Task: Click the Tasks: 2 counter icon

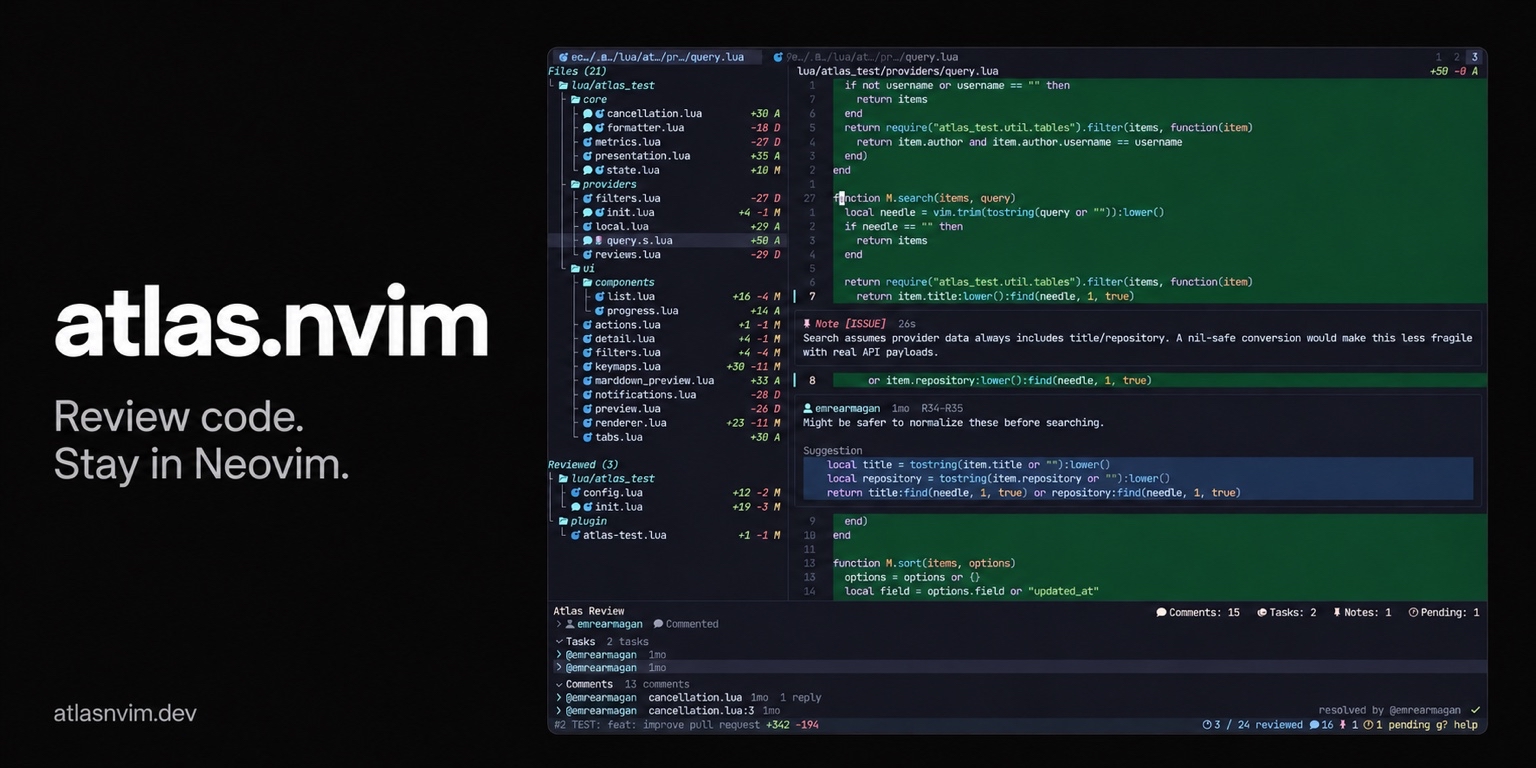Action: [x=1262, y=612]
